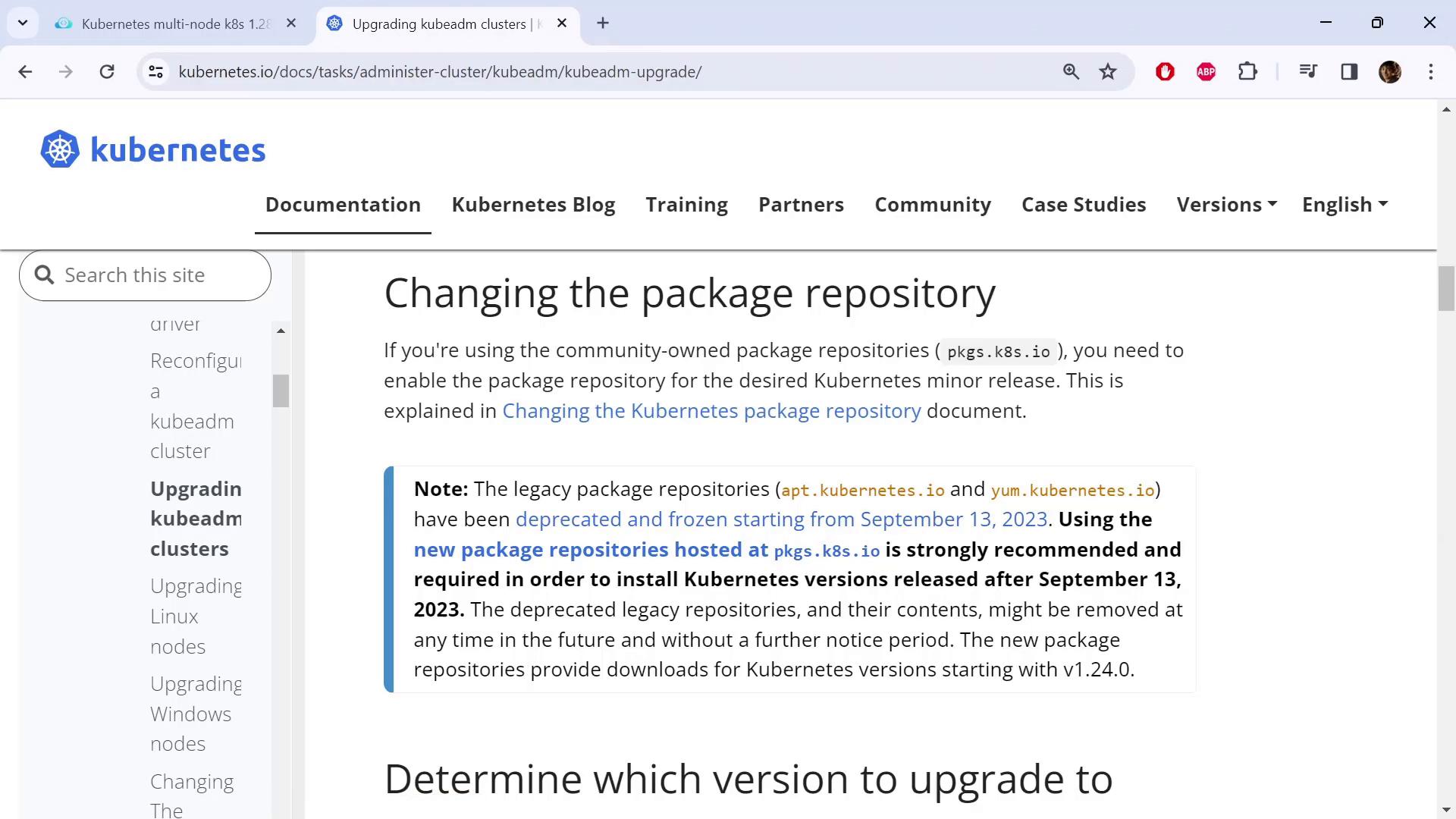The width and height of the screenshot is (1456, 819).
Task: Open the Partners nav item
Action: click(x=801, y=205)
